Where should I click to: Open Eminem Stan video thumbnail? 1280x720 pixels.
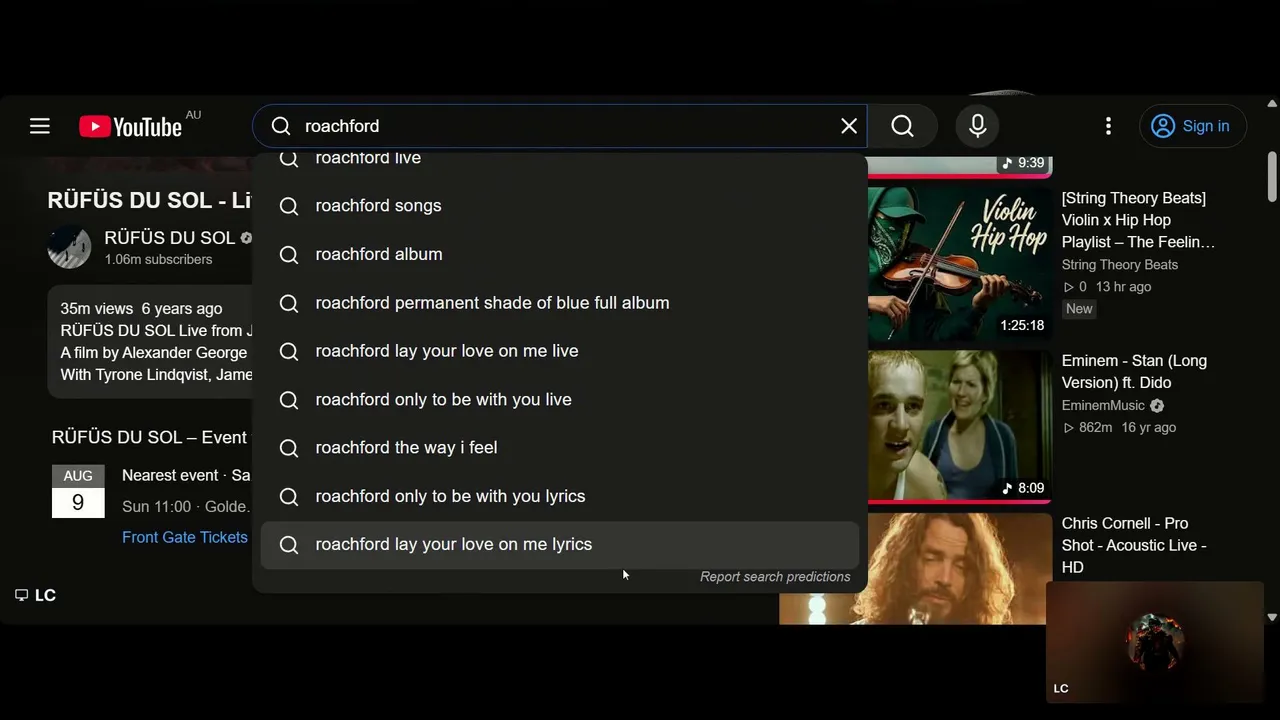point(959,425)
